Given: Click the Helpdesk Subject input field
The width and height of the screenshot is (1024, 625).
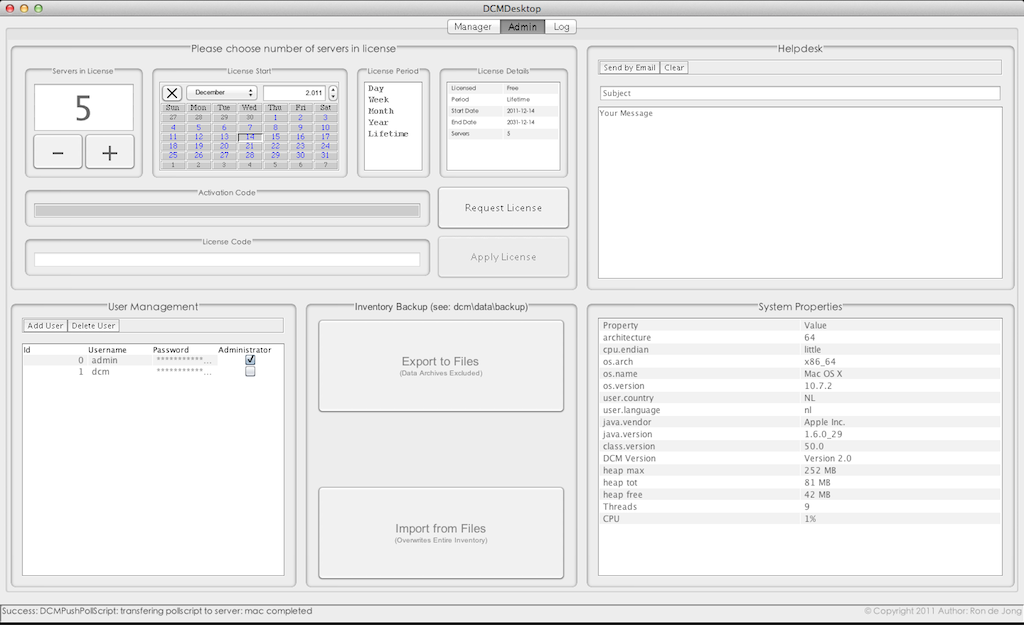Looking at the screenshot, I should (x=799, y=93).
